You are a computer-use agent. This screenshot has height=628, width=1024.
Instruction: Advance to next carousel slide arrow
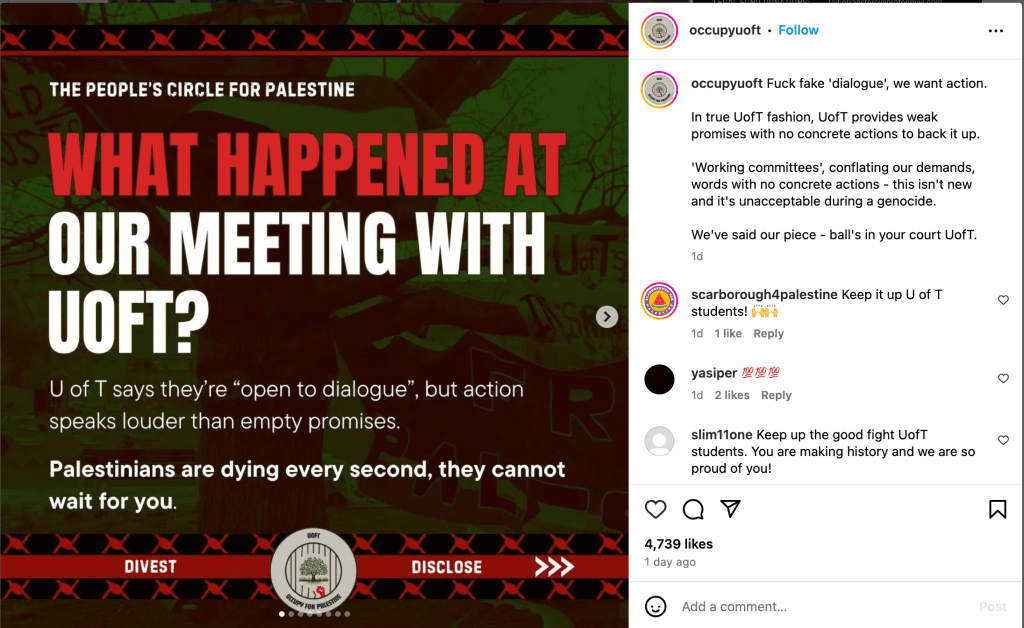tap(607, 317)
